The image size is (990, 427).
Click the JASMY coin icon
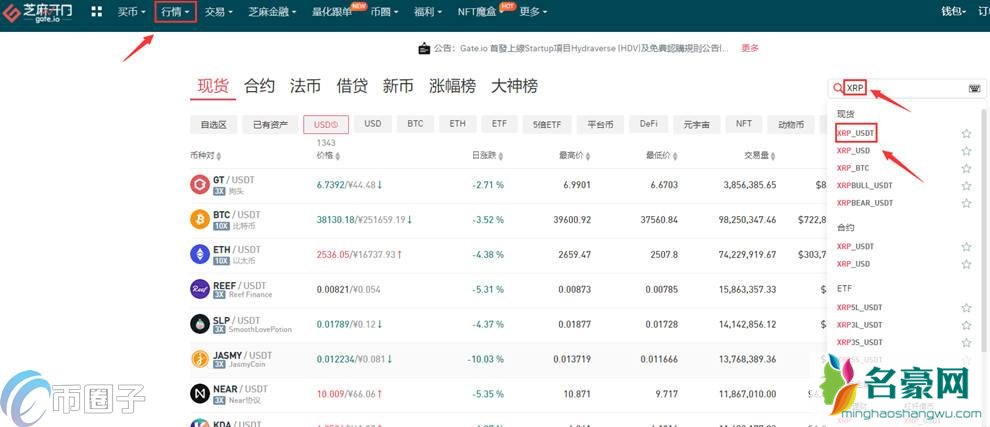point(200,359)
